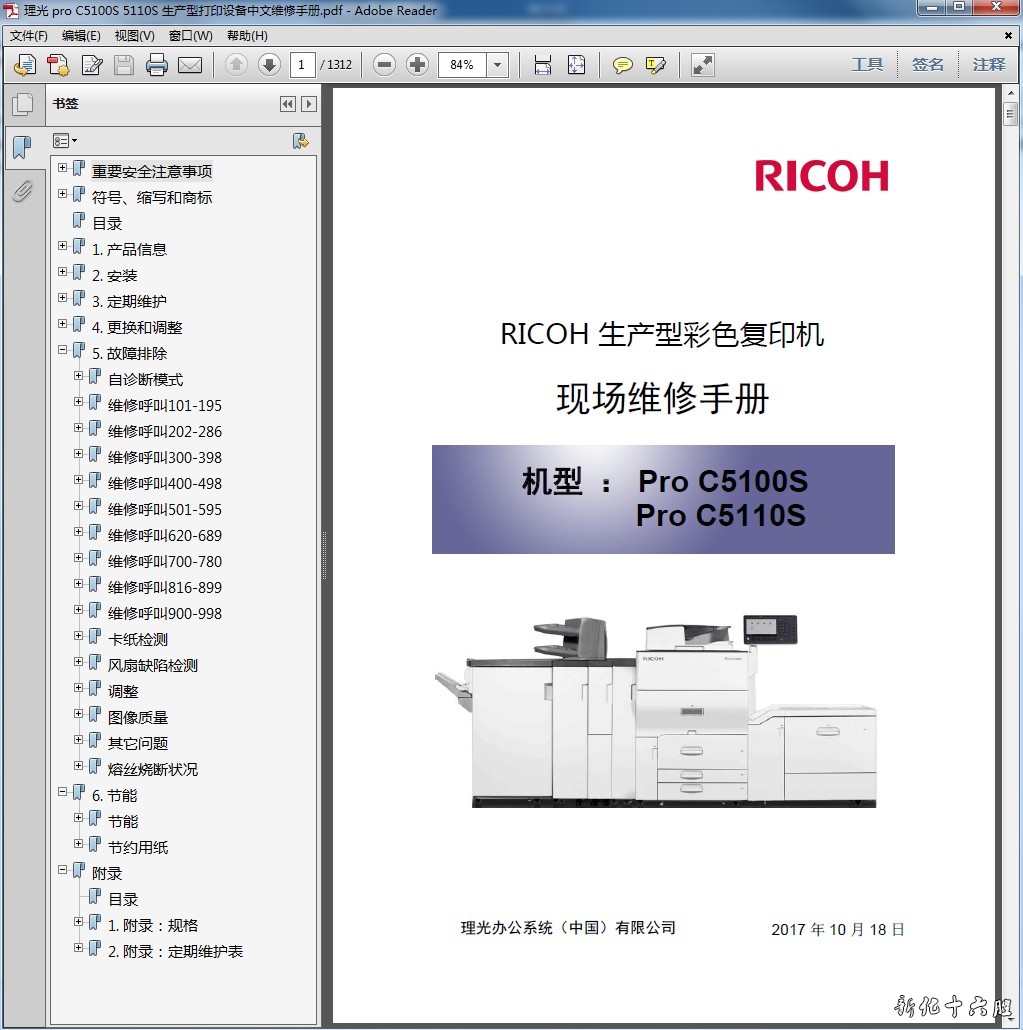
Task: Open the 视图(V) menu
Action: [134, 36]
